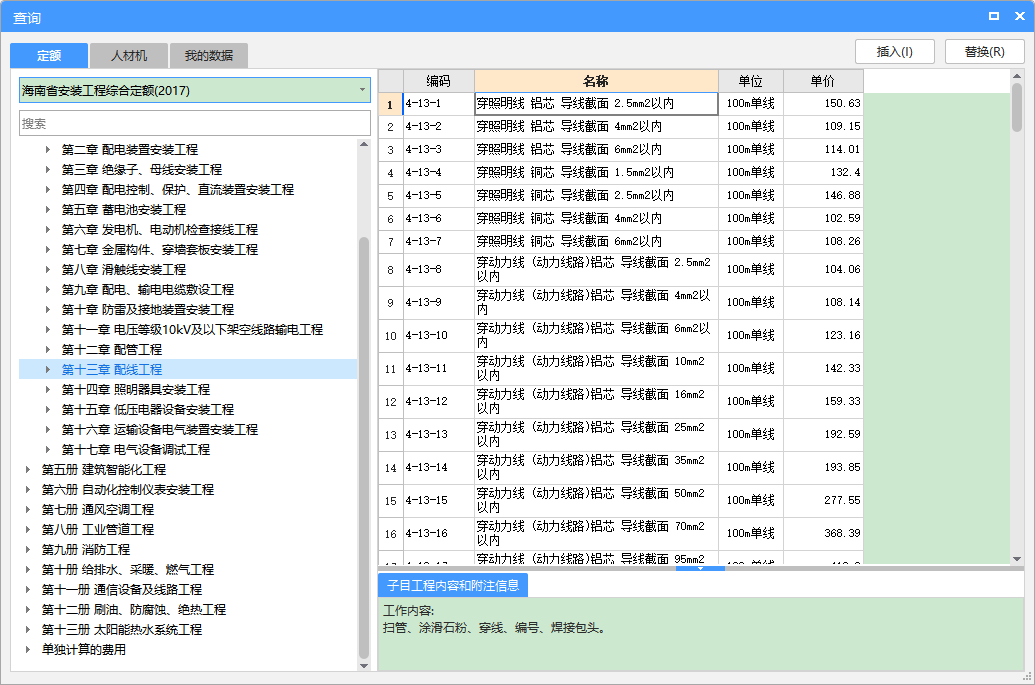1035x685 pixels.
Task: Click price cell 108.14
Action: pyautogui.click(x=823, y=302)
